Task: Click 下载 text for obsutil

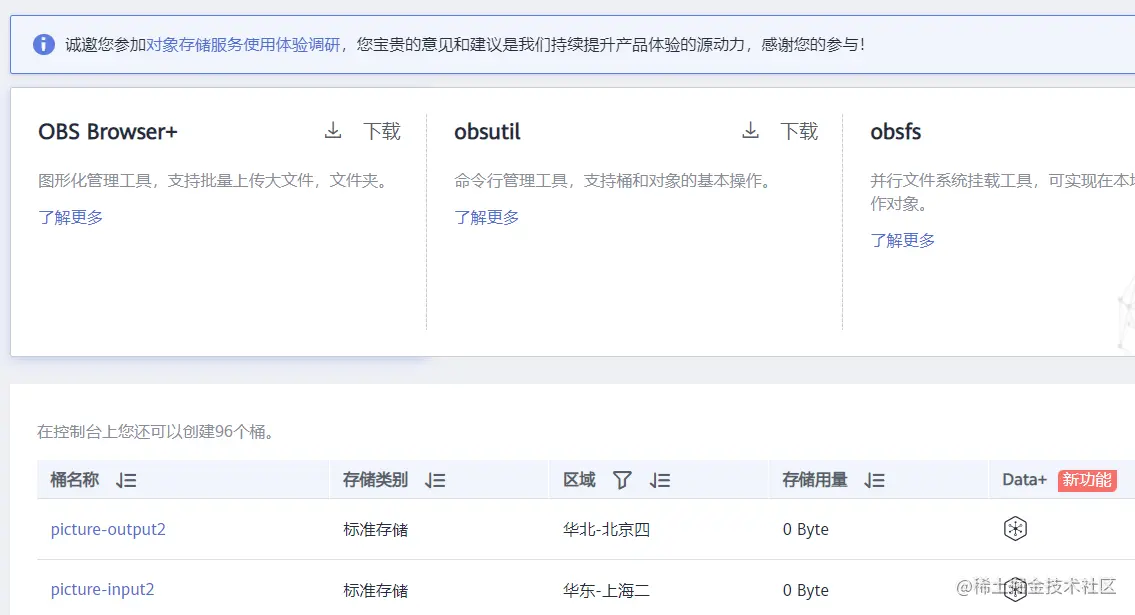Action: coord(799,131)
